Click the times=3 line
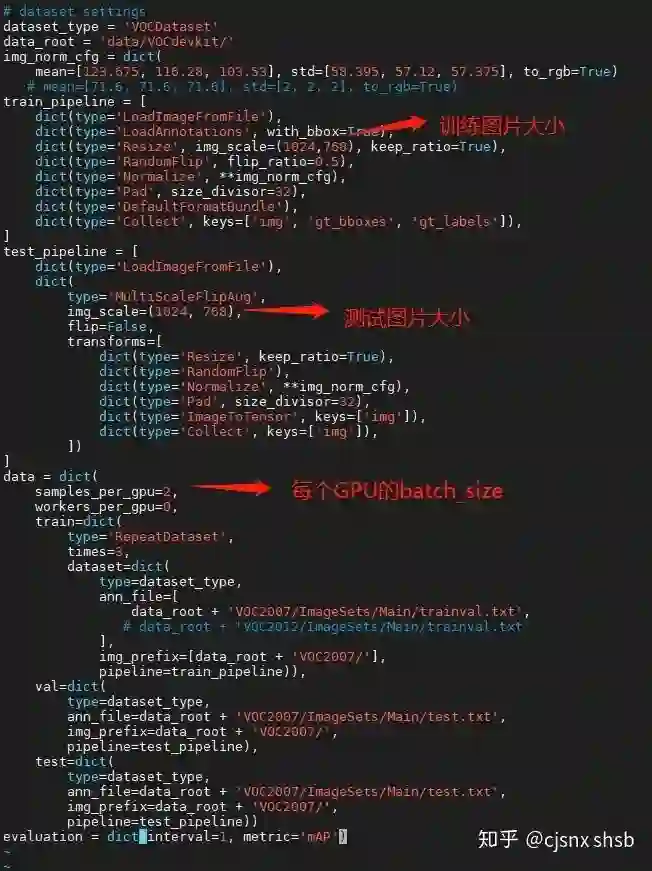Viewport: 652px width, 871px height. pyautogui.click(x=98, y=552)
